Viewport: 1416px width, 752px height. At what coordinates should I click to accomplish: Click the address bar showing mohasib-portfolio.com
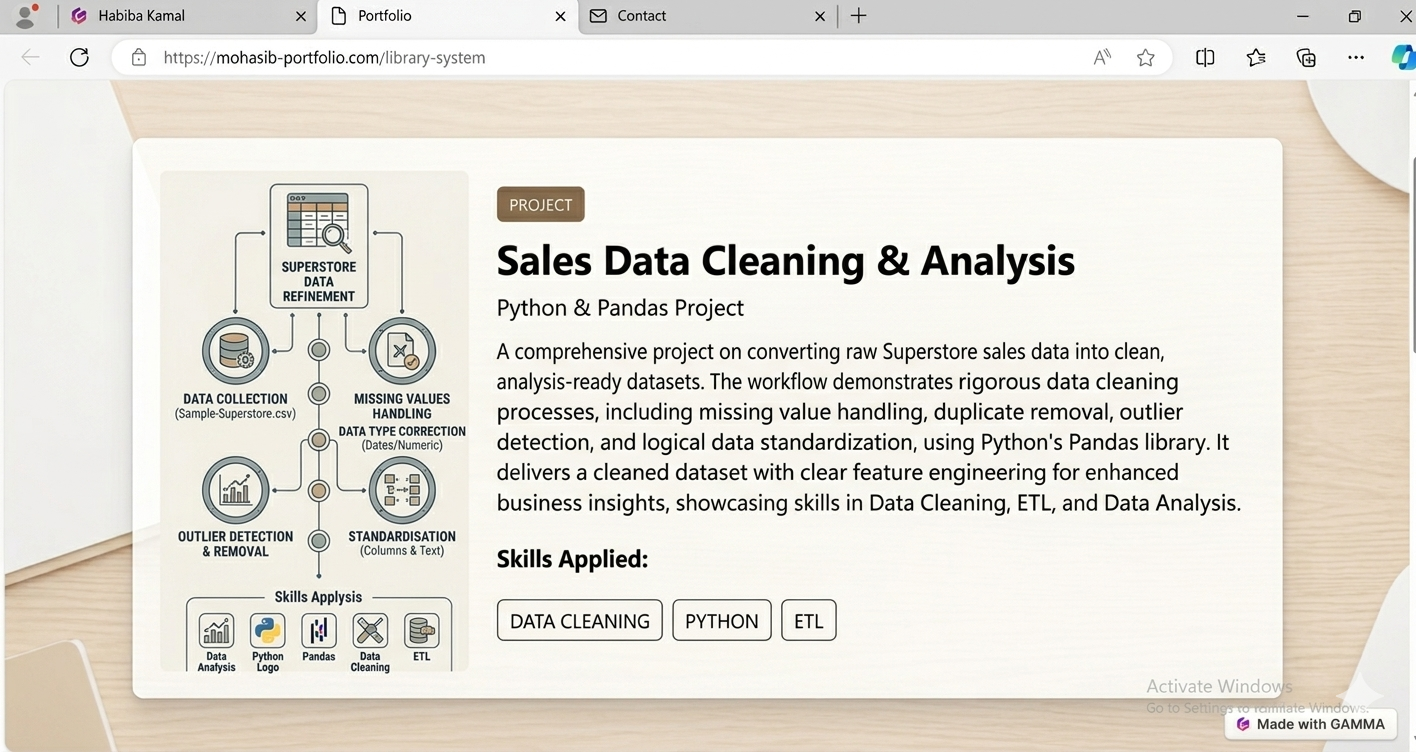tap(323, 57)
